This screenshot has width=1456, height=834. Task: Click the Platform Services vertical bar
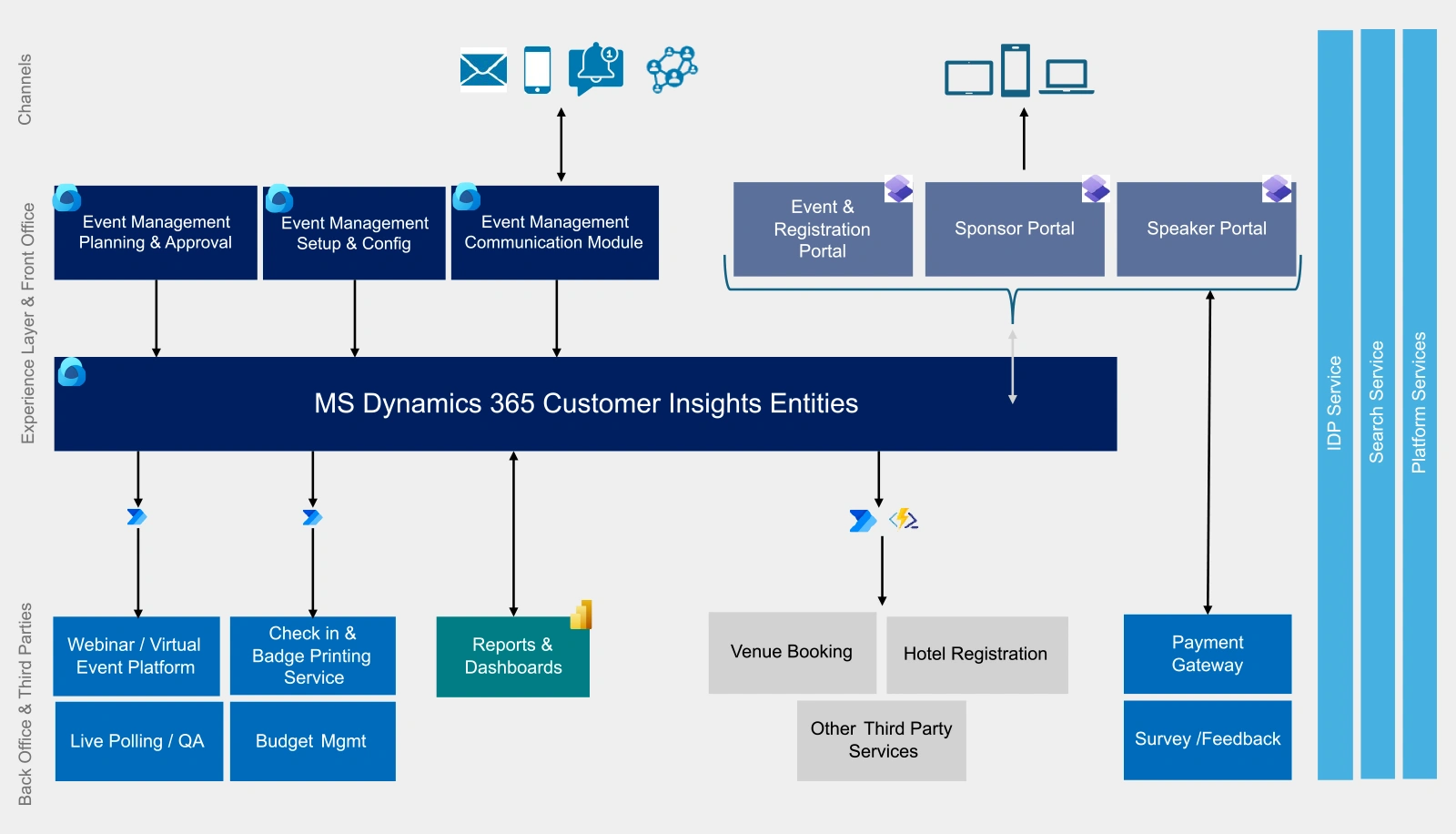(1420, 403)
